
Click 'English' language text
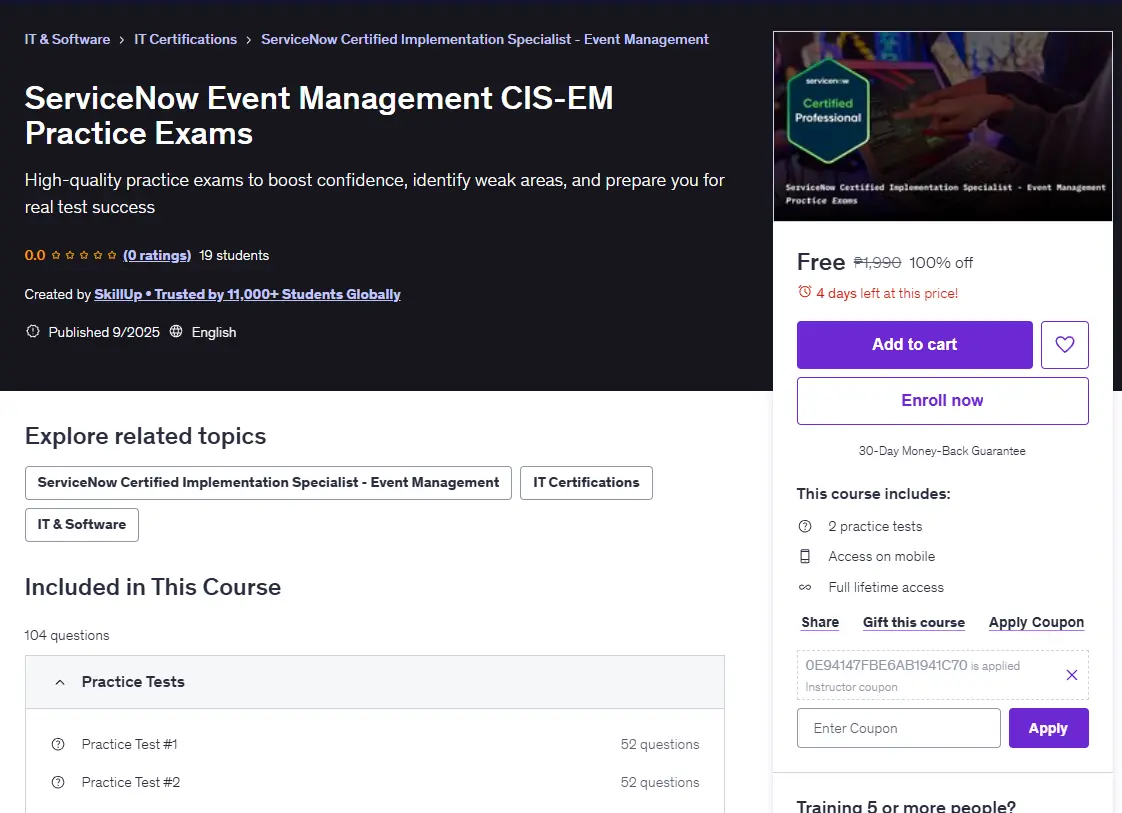pyautogui.click(x=214, y=332)
